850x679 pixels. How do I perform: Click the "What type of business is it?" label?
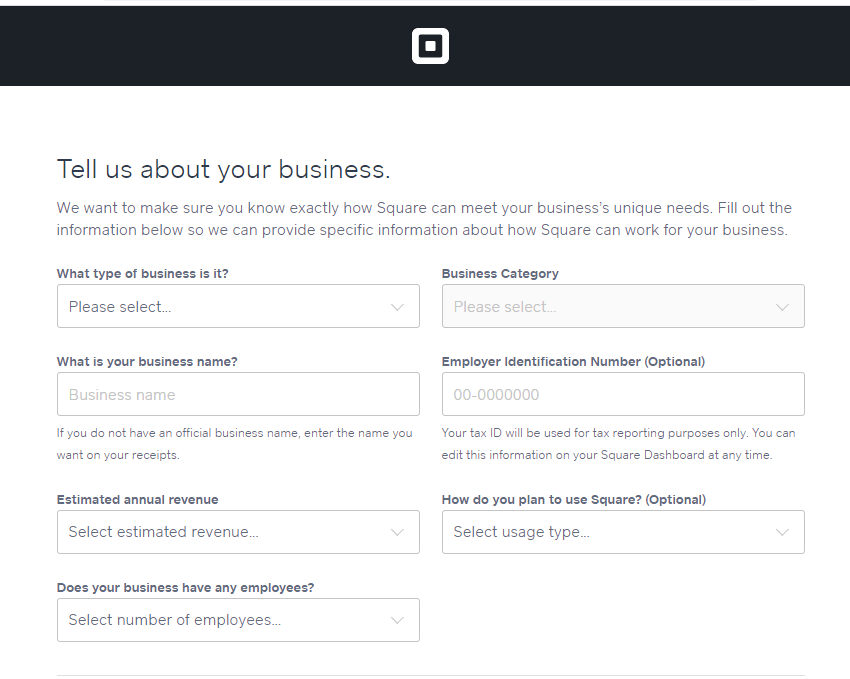click(143, 274)
